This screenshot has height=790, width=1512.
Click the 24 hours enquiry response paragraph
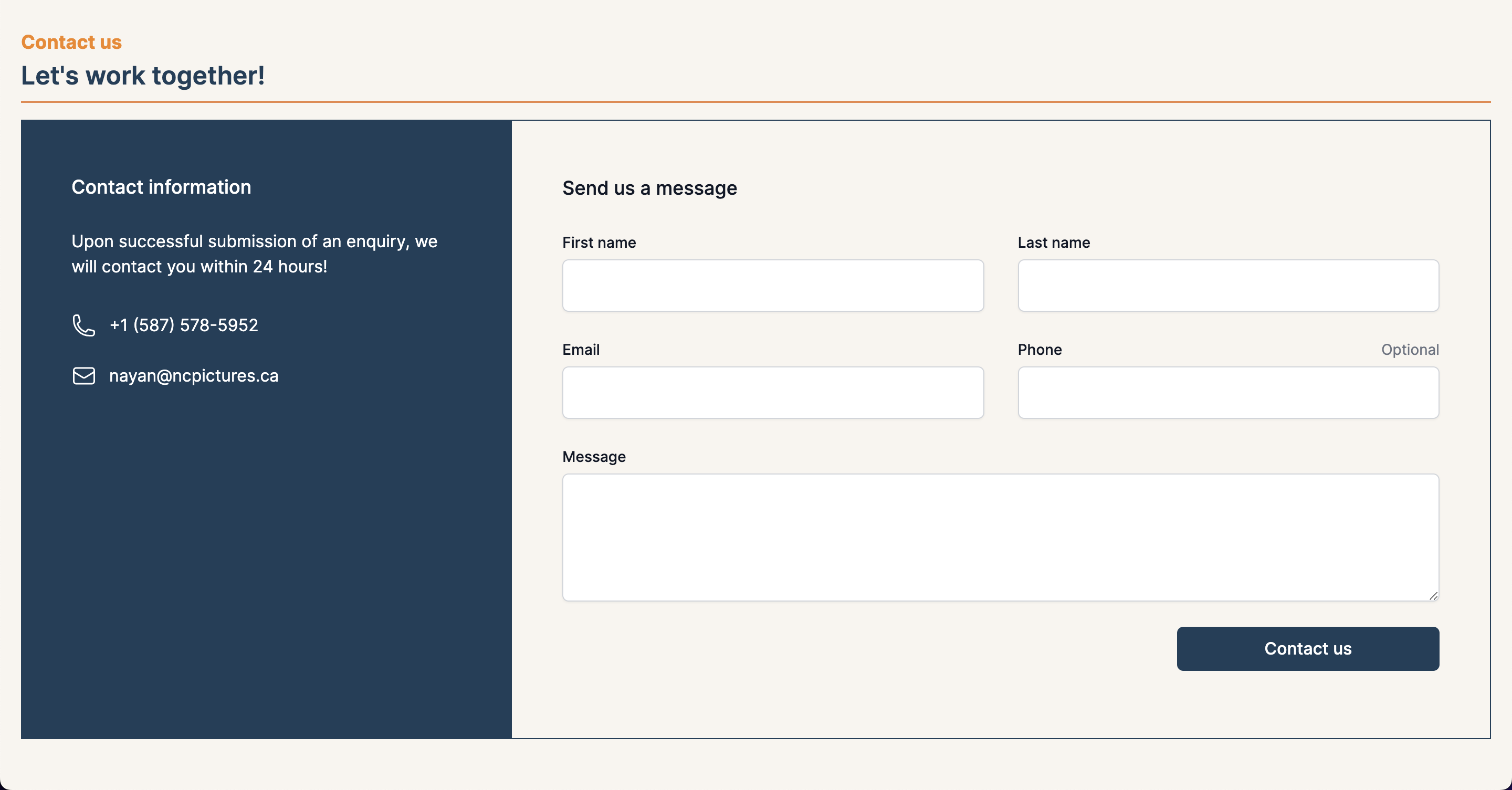(x=255, y=254)
